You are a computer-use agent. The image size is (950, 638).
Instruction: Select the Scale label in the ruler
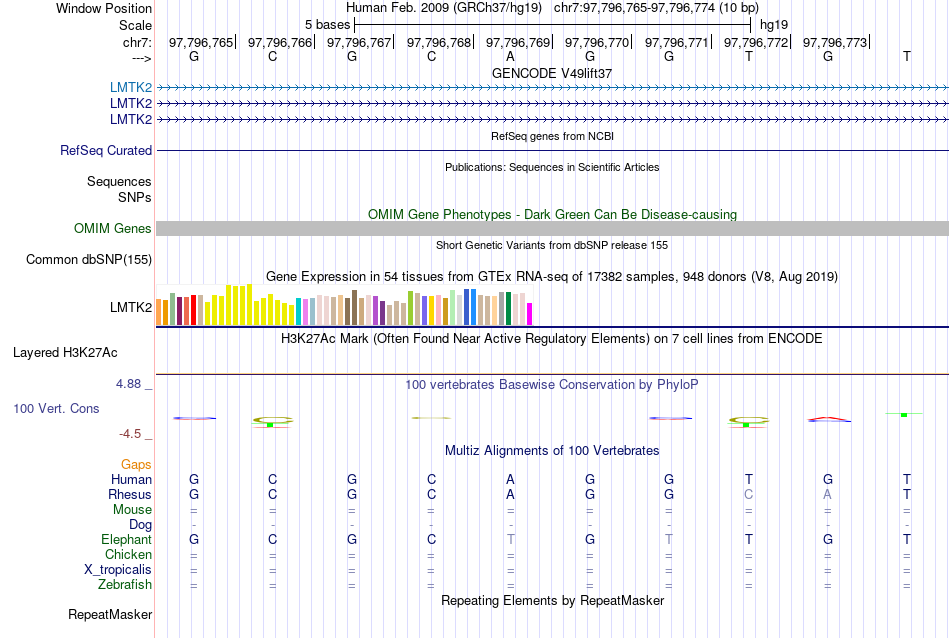(135, 25)
